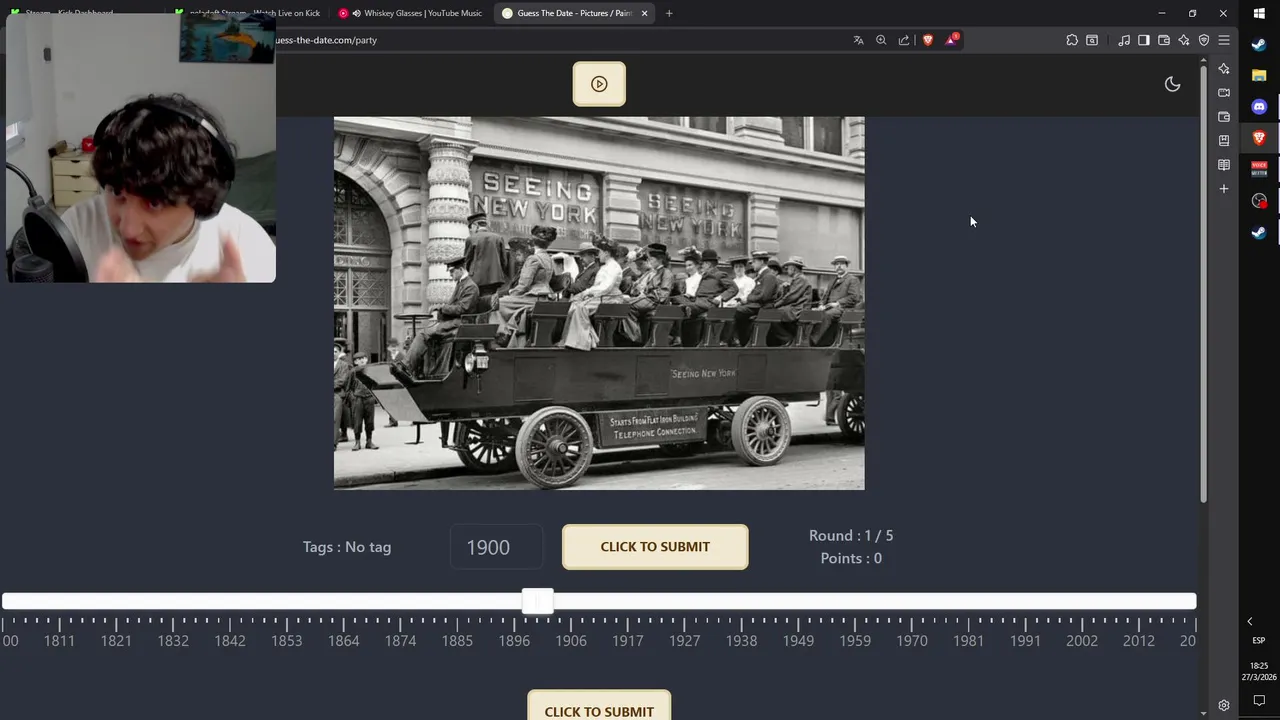
Task: Click the 1970 timeline label
Action: [x=911, y=641]
